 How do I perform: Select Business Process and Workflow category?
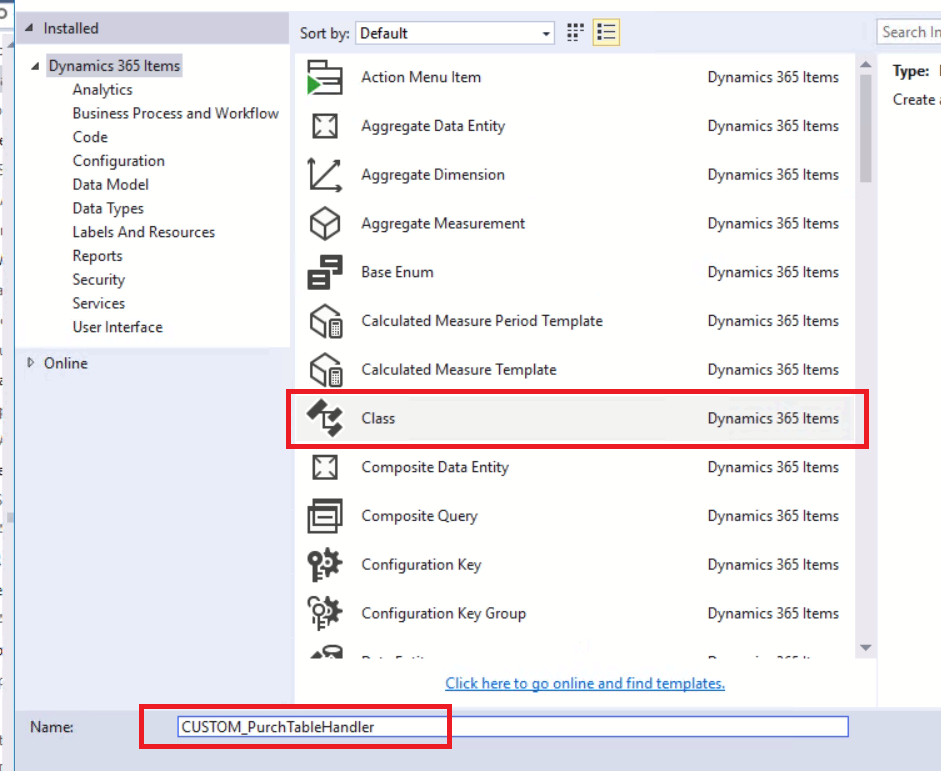click(176, 113)
